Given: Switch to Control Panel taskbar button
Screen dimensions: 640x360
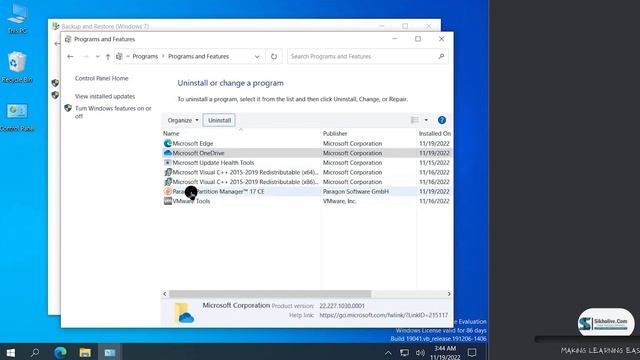Looking at the screenshot, I should click(x=110, y=352).
